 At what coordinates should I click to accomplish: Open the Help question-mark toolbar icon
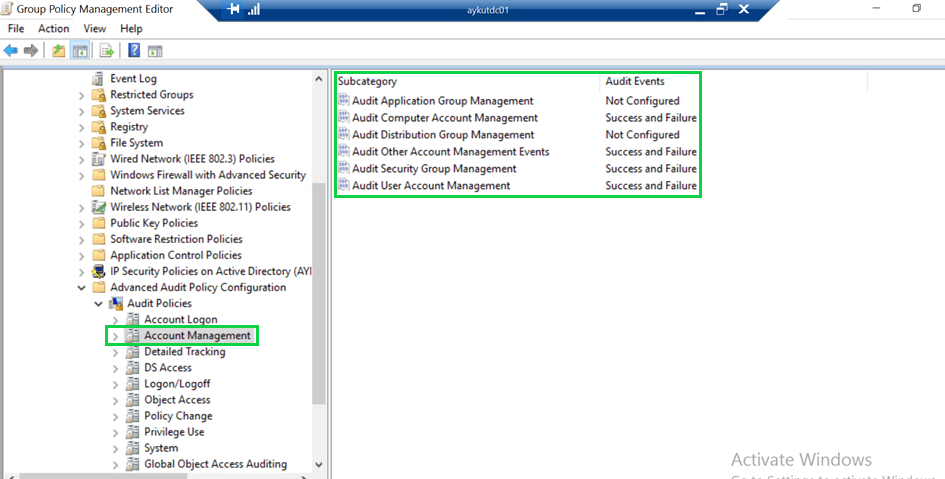[x=133, y=50]
